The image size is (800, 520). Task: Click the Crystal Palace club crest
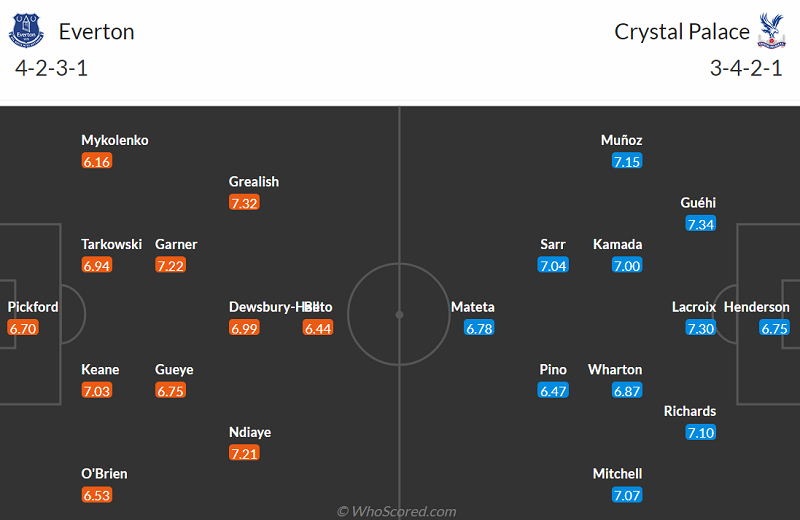(x=770, y=32)
